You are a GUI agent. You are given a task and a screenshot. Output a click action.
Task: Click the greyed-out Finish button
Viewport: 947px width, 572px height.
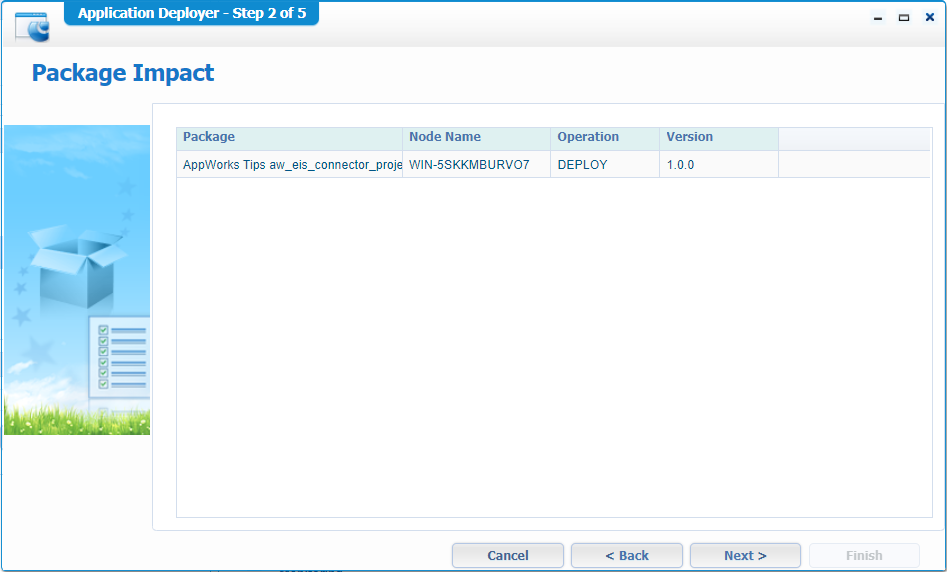[x=864, y=556]
